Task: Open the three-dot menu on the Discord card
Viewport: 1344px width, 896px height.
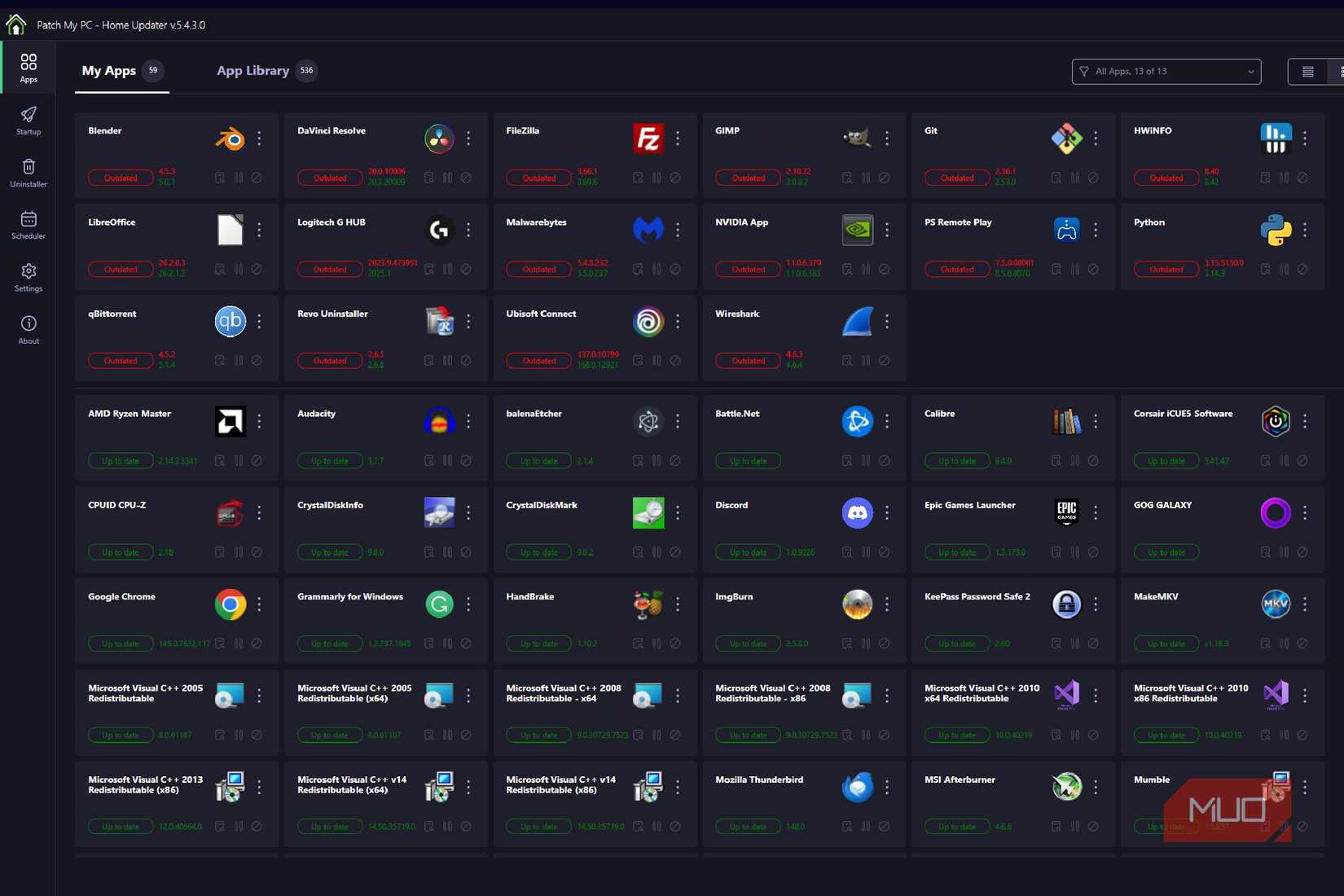Action: [x=887, y=512]
